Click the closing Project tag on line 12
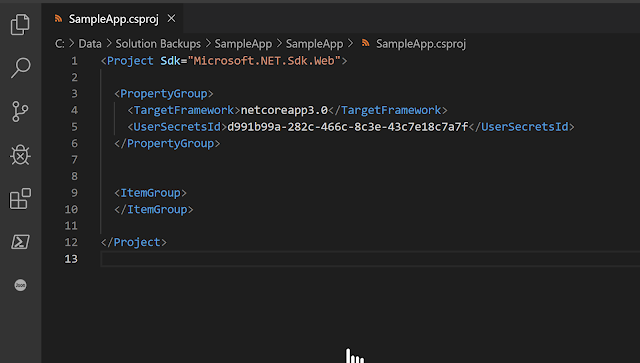This screenshot has height=363, width=640. point(133,242)
